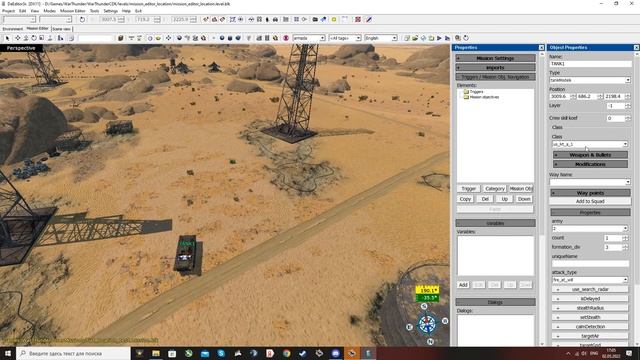Click the Mission Obj button
The height and width of the screenshot is (360, 640).
coord(521,189)
